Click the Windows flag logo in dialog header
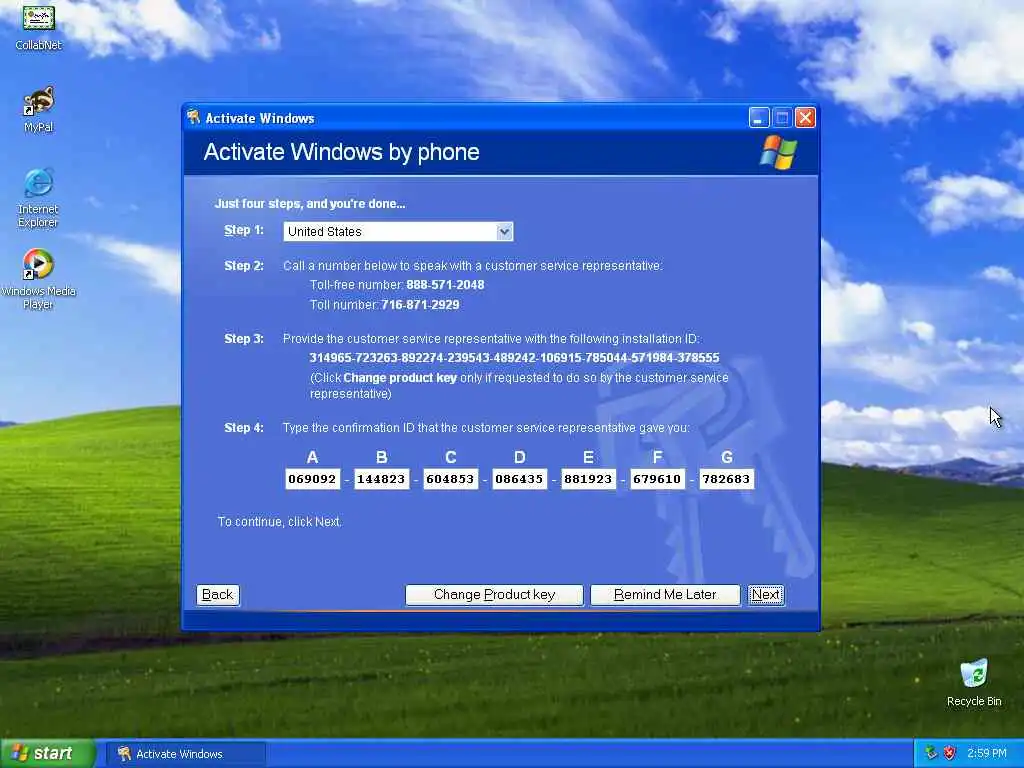Screen dimensions: 1024x768 pos(778,152)
